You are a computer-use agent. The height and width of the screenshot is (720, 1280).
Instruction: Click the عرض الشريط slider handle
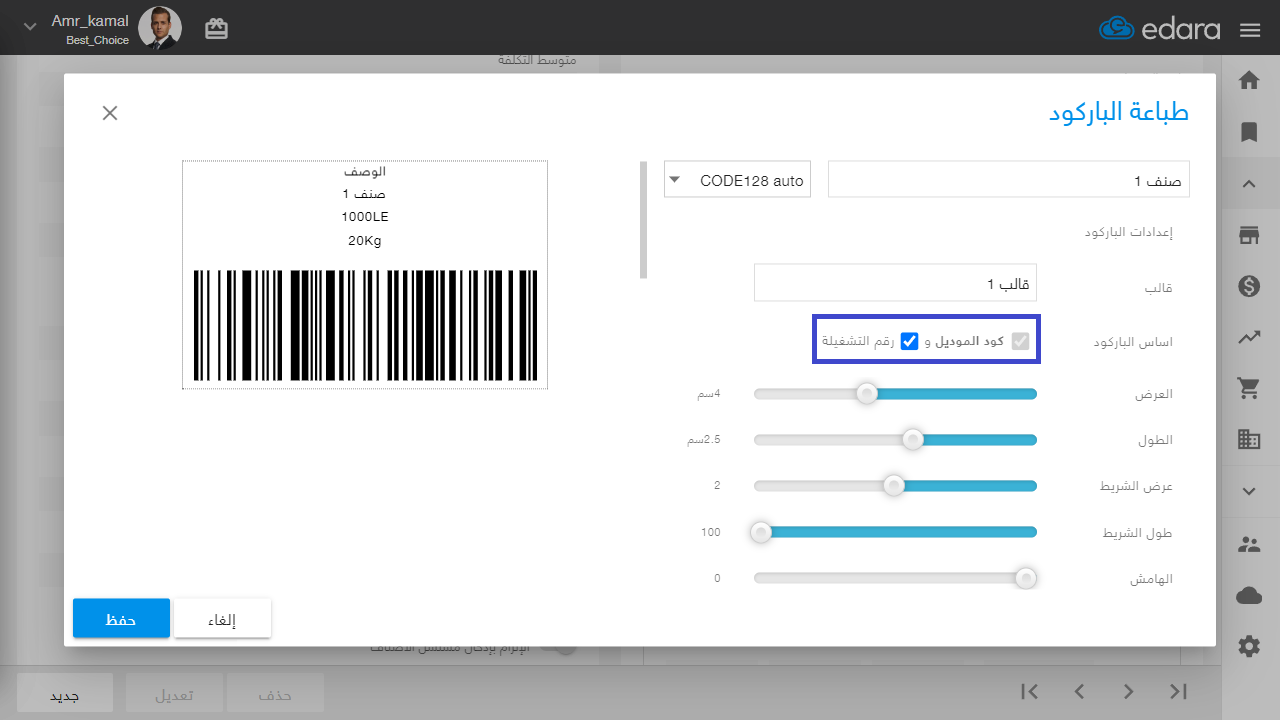894,485
